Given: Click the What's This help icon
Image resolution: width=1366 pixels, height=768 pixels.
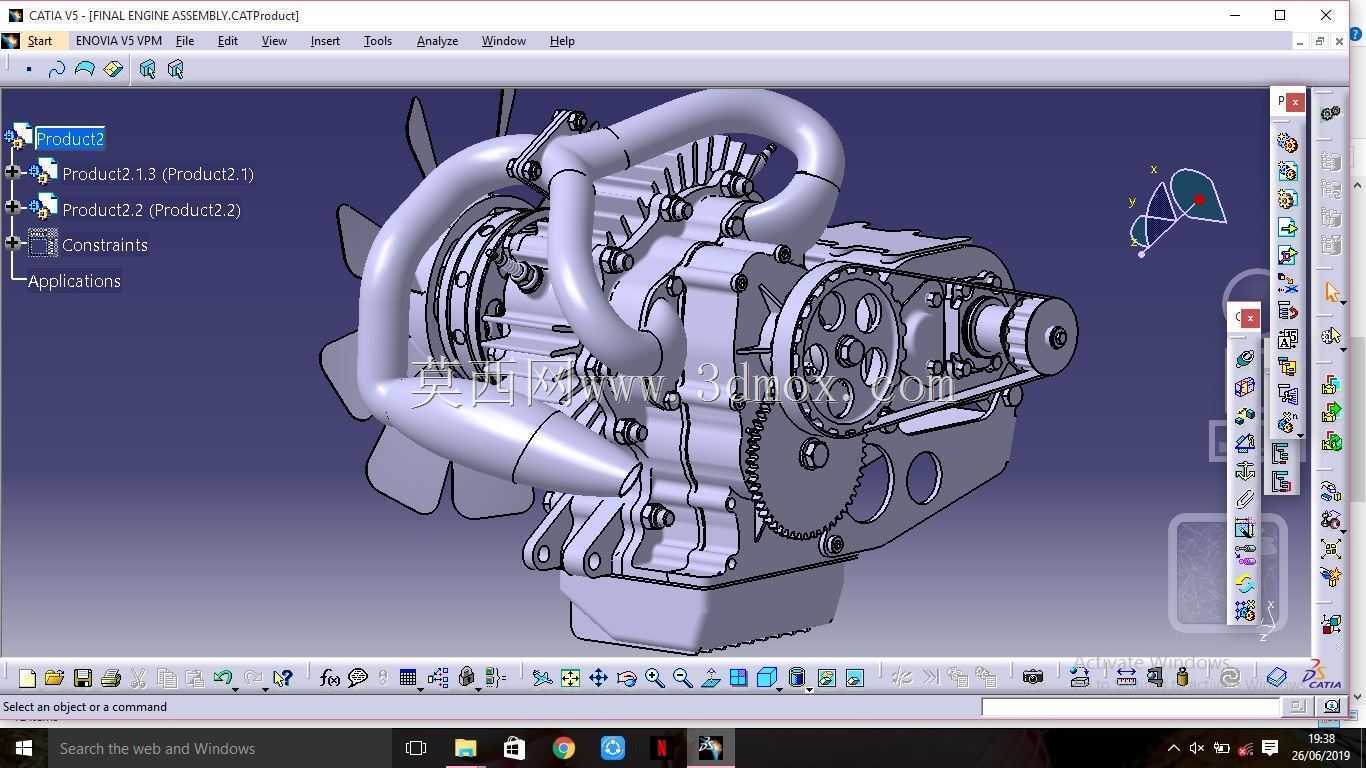Looking at the screenshot, I should [283, 678].
